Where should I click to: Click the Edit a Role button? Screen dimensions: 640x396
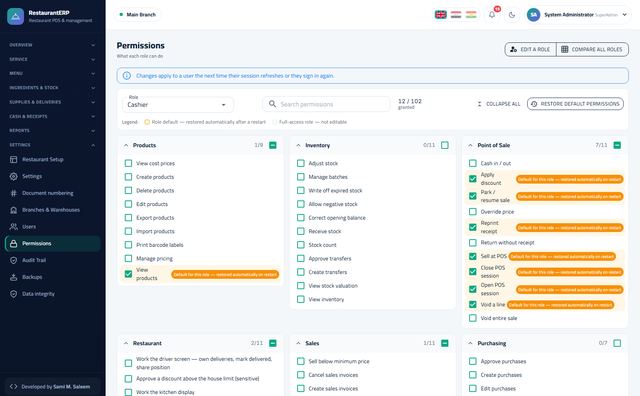[530, 49]
